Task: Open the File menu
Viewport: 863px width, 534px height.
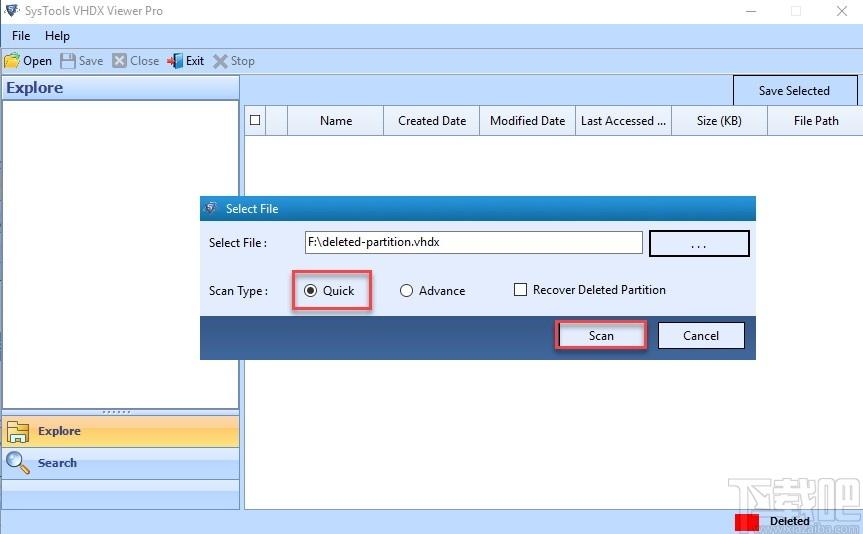Action: (21, 36)
